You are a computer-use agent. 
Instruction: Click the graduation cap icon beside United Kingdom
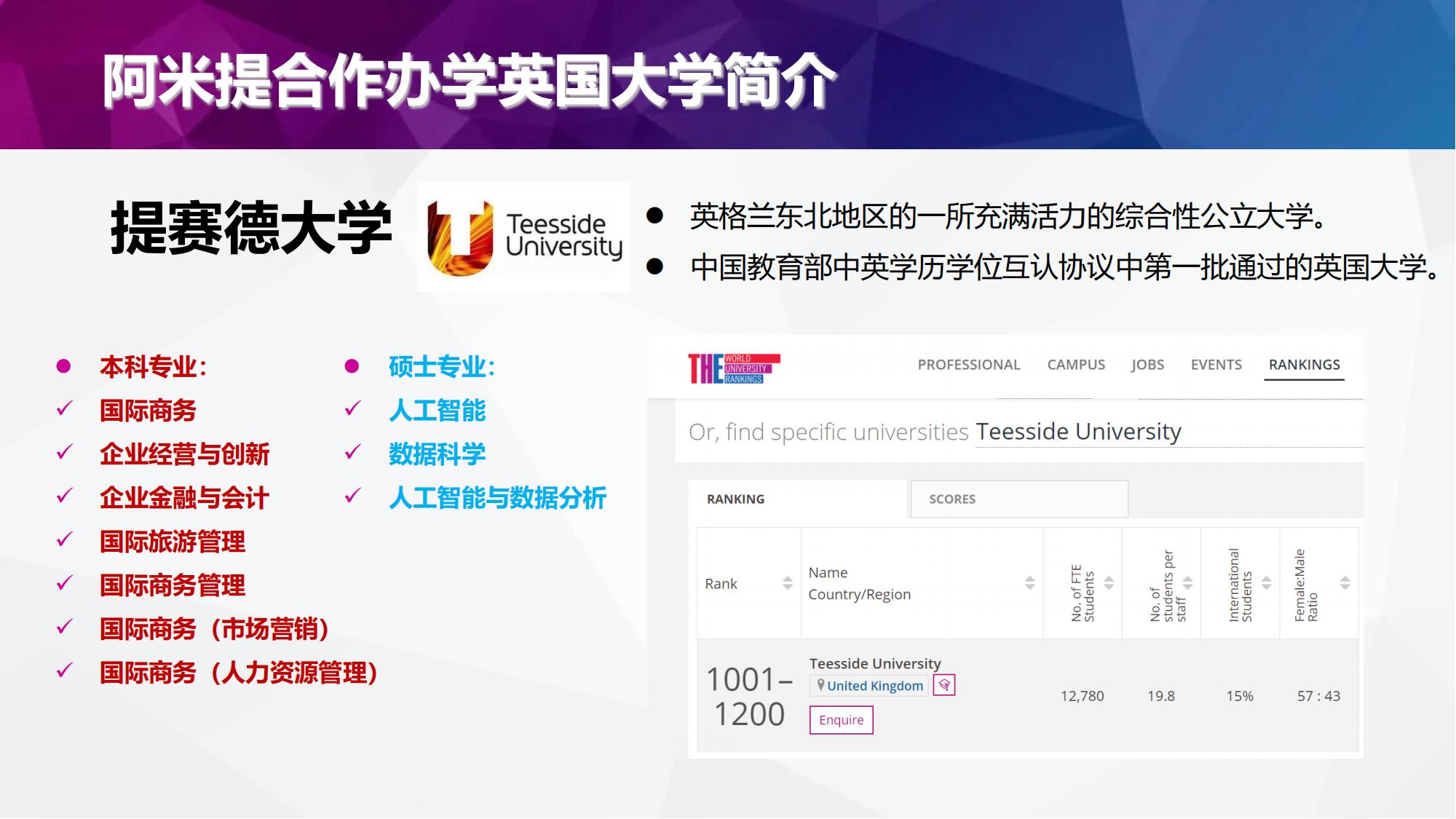[944, 685]
